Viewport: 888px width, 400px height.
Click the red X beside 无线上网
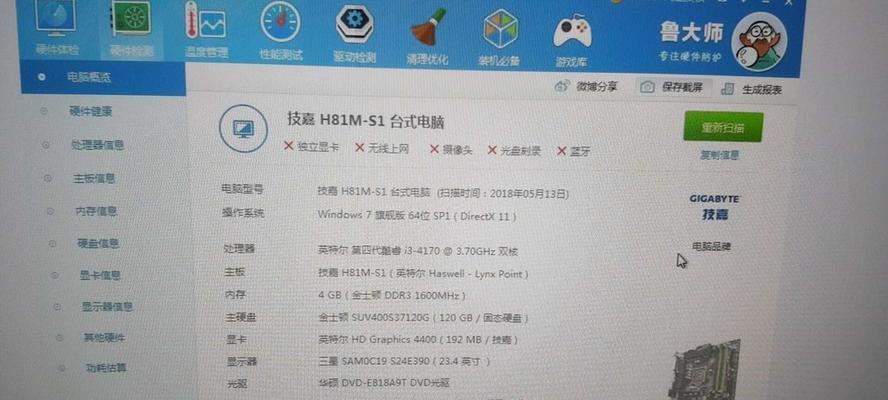(359, 148)
